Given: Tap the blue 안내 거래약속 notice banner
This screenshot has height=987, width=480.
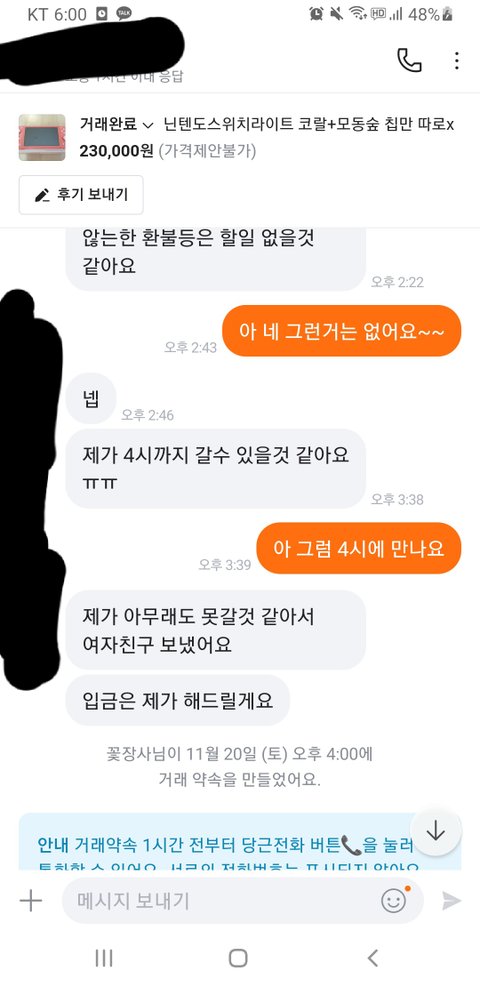Looking at the screenshot, I should click(x=240, y=842).
